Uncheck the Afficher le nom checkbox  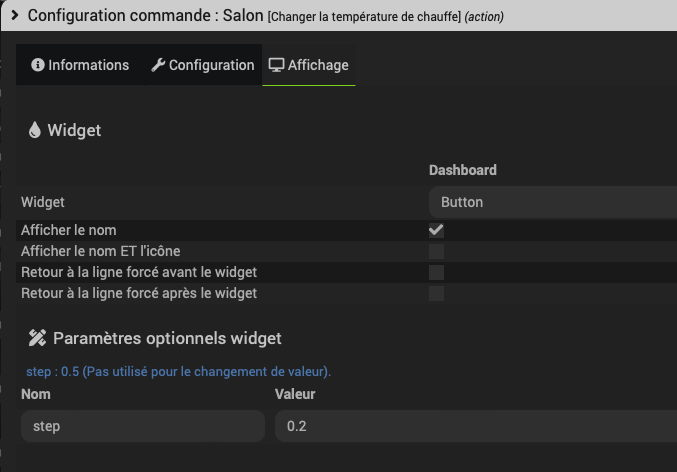pos(436,230)
